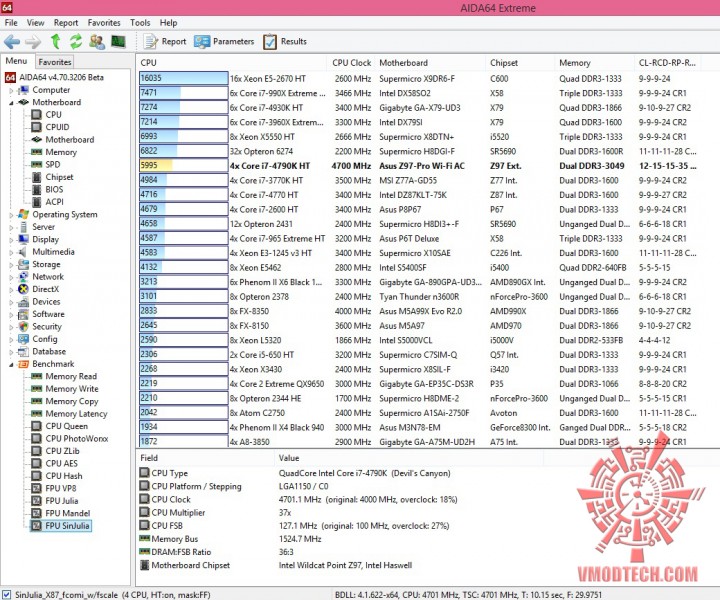Sort by Memory column header
The height and width of the screenshot is (600, 720).
click(x=574, y=63)
